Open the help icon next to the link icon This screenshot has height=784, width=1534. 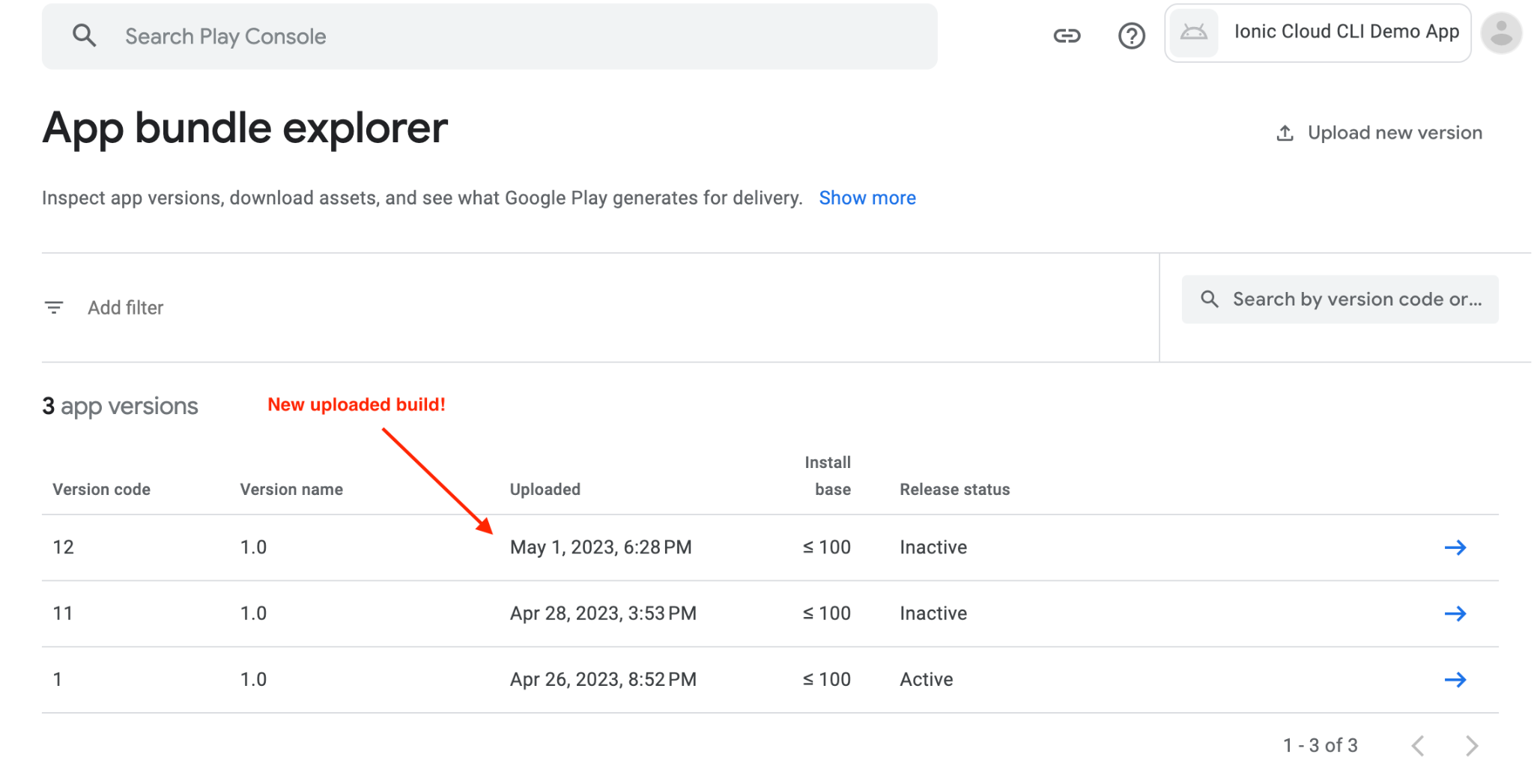pos(1132,35)
